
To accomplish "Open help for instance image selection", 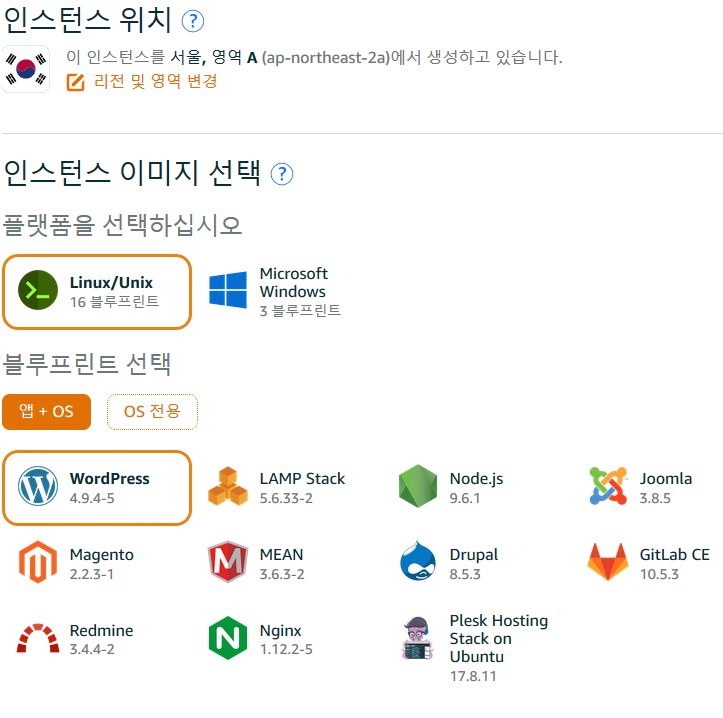I will coord(282,174).
